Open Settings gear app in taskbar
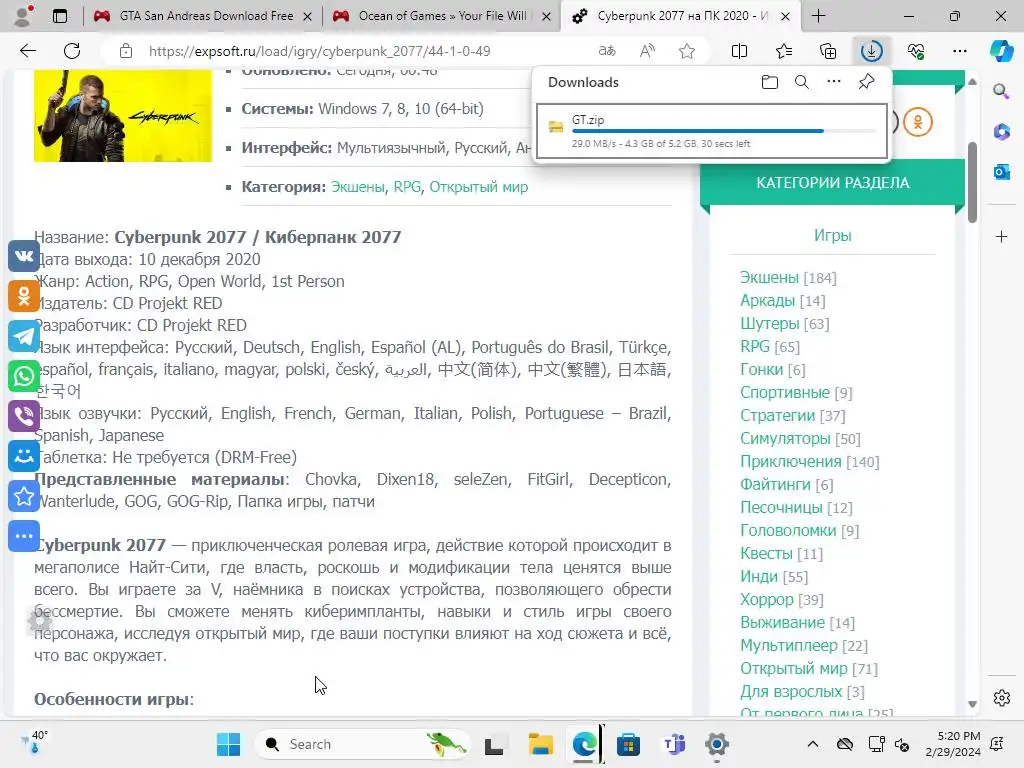This screenshot has width=1024, height=768. (x=716, y=744)
